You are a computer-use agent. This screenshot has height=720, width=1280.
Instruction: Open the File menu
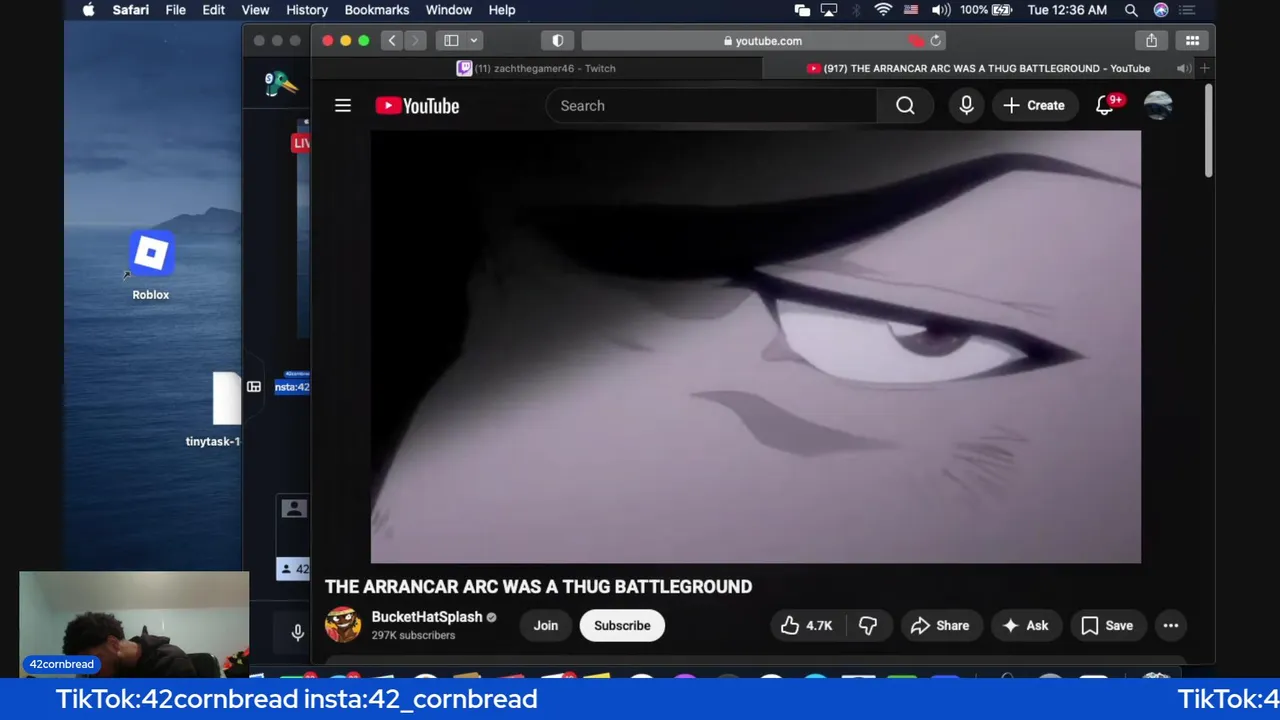click(x=175, y=10)
